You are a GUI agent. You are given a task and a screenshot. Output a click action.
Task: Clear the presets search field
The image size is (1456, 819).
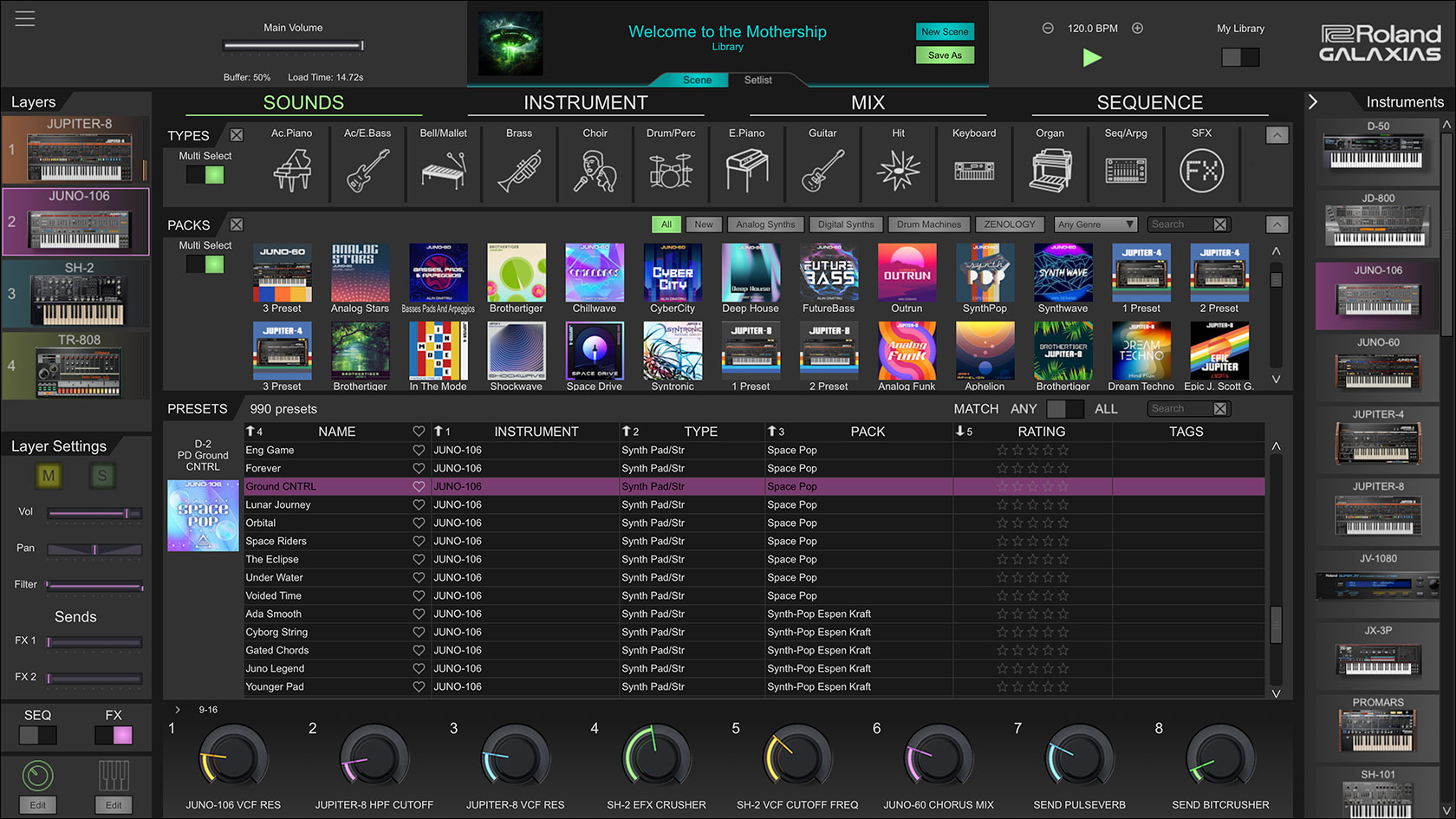click(x=1220, y=408)
